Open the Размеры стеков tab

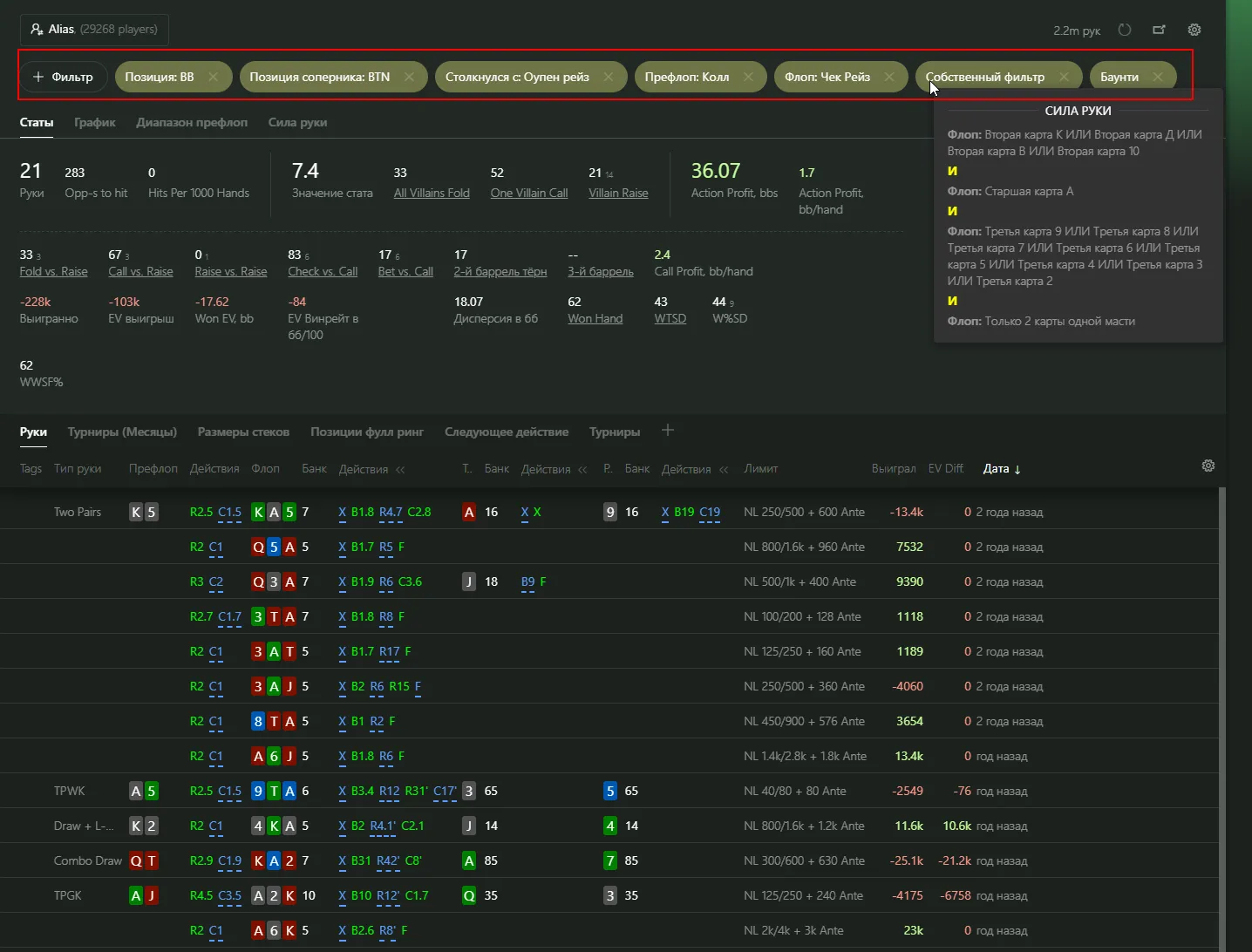pyautogui.click(x=243, y=432)
